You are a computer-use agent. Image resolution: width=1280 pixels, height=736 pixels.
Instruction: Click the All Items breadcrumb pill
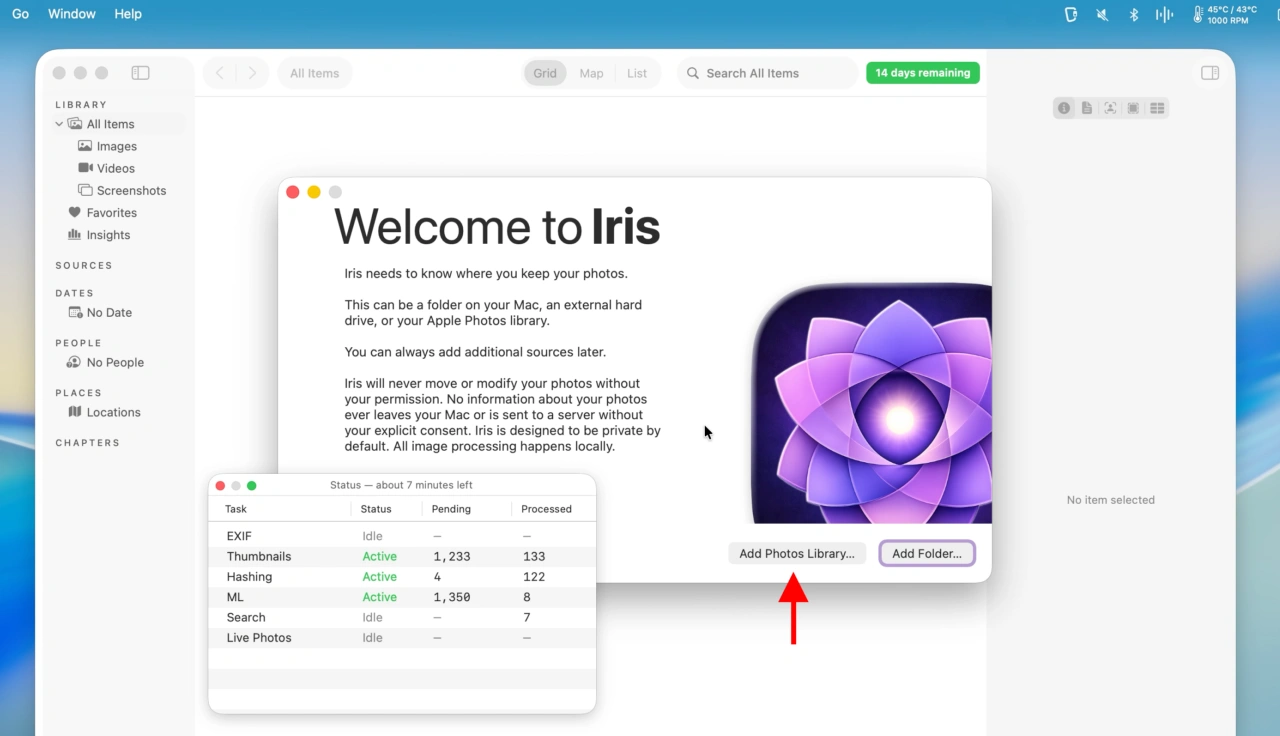pyautogui.click(x=314, y=73)
